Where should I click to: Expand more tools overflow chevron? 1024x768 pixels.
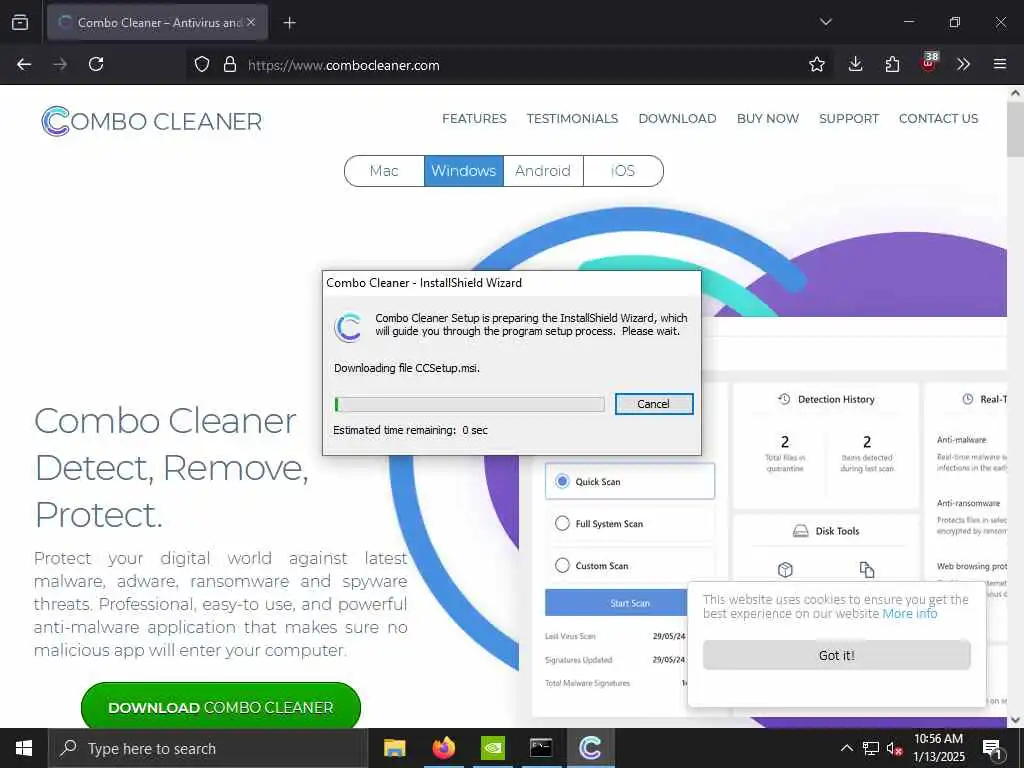pyautogui.click(x=963, y=64)
